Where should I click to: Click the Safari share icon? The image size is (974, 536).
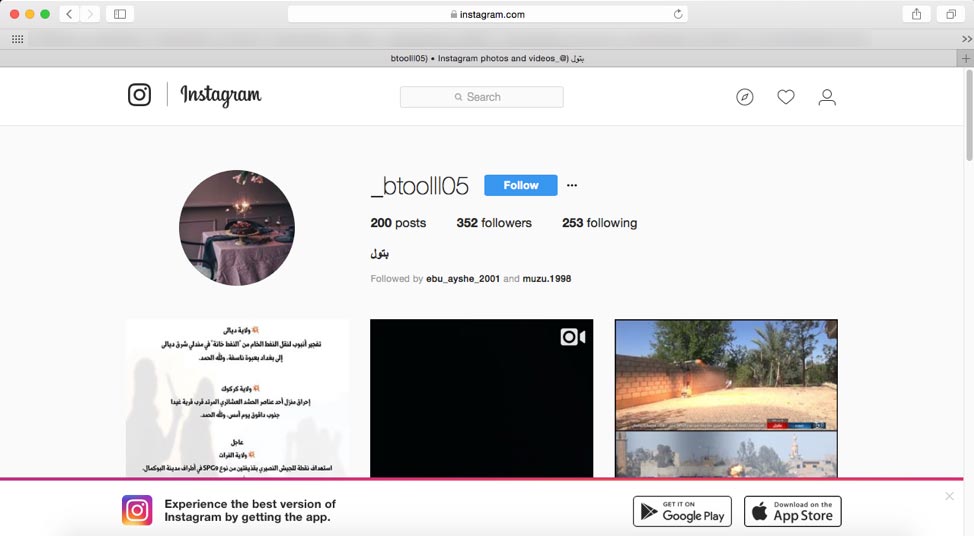[x=915, y=14]
